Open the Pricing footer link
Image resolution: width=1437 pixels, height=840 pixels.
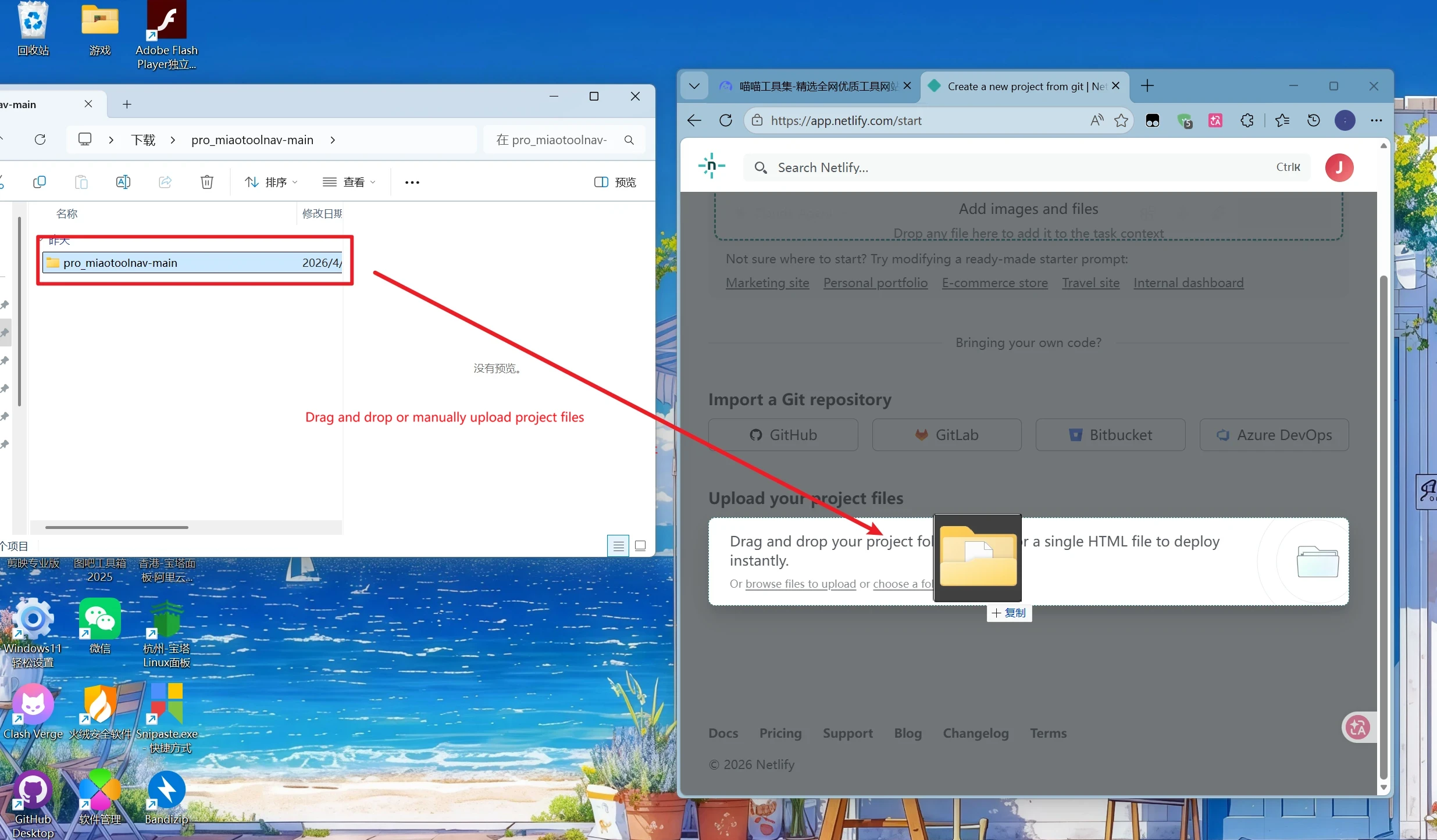(780, 733)
